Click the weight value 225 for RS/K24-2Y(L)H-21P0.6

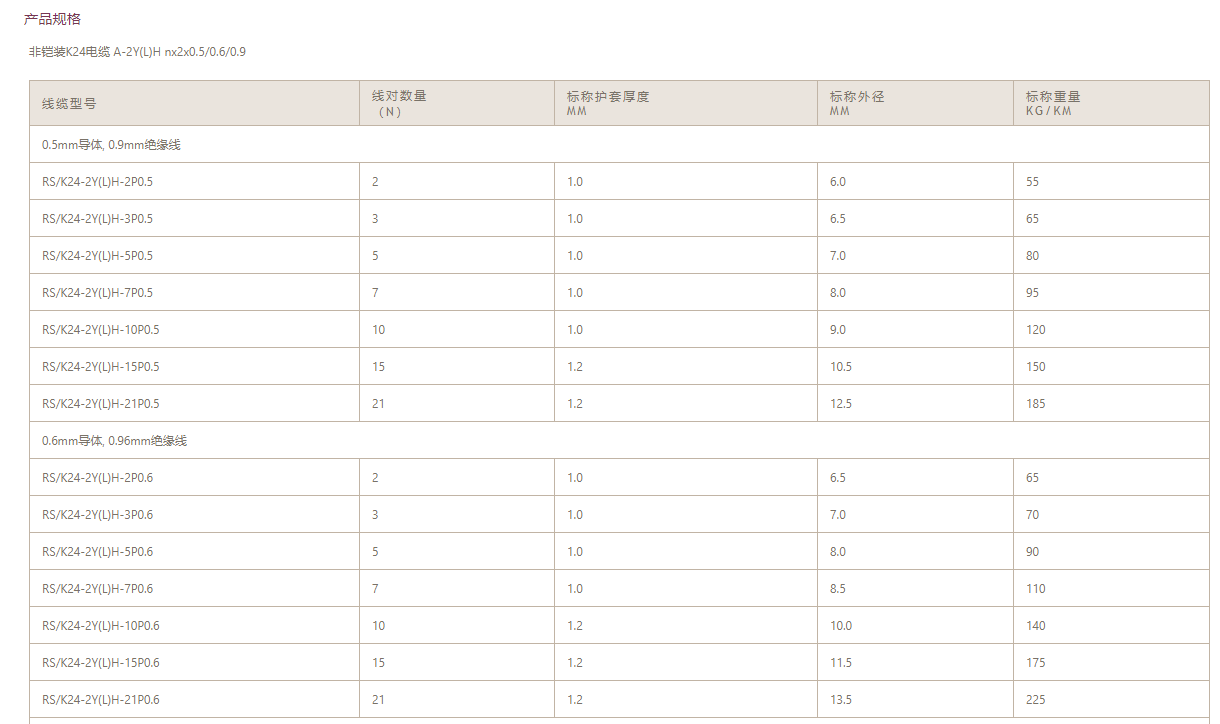point(1035,700)
